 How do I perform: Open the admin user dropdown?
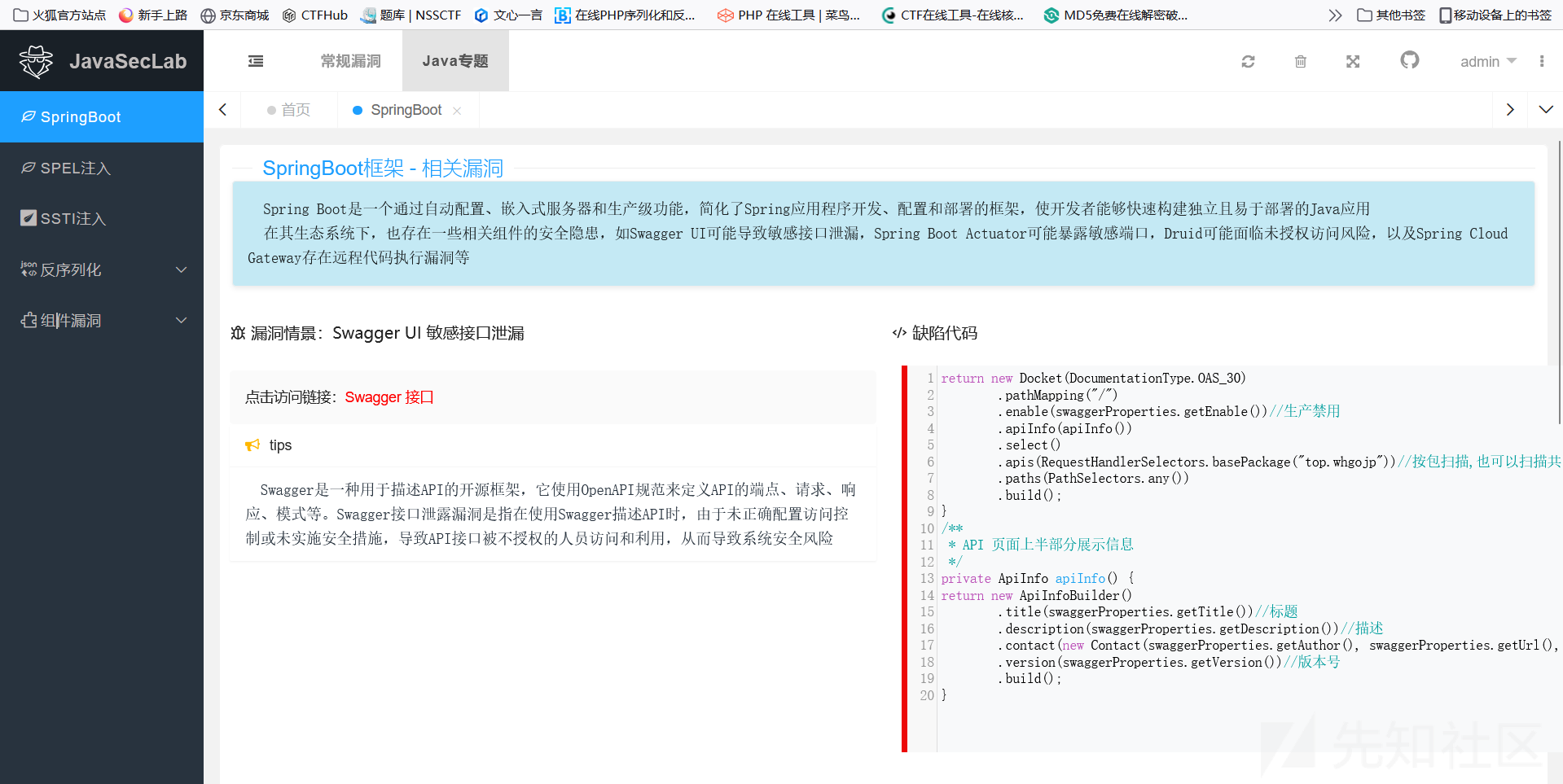(1488, 62)
